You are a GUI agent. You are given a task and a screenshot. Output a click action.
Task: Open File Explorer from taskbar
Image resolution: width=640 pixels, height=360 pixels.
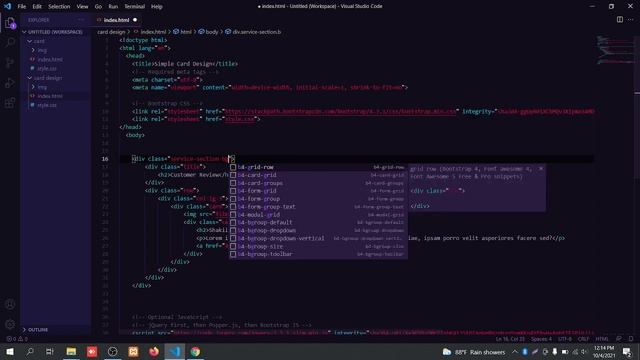click(71, 351)
